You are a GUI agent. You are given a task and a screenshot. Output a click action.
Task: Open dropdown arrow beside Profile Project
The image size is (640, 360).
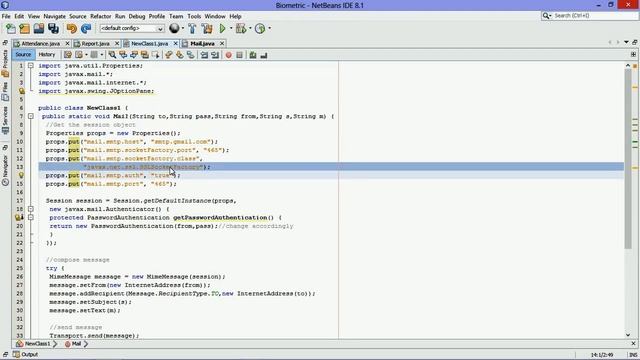tap(269, 29)
